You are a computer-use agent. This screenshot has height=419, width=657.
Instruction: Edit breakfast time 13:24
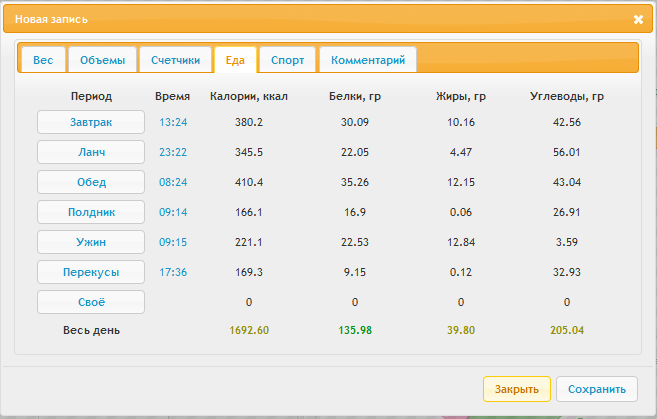pos(173,122)
